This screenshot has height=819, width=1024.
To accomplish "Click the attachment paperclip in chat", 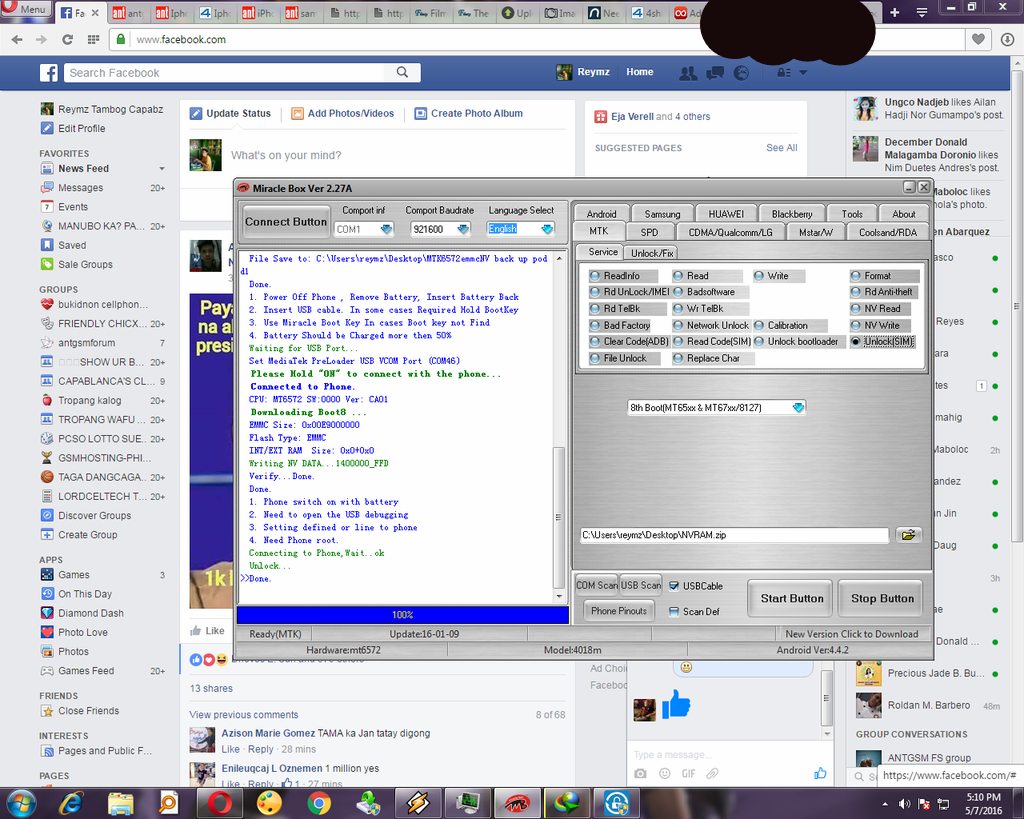I will [x=712, y=773].
